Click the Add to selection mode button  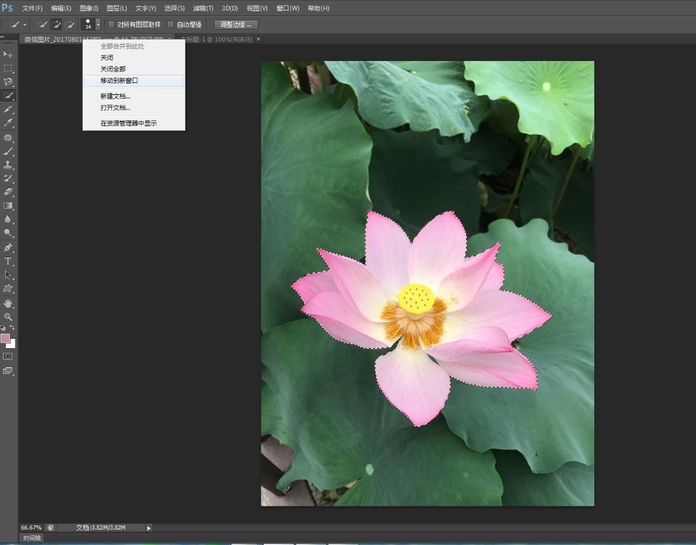57,24
